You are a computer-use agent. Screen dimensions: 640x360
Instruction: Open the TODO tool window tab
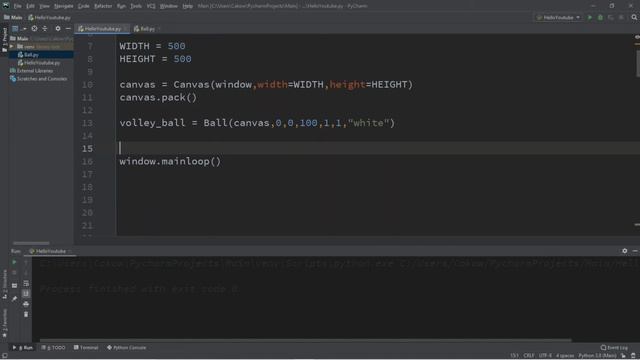53,347
